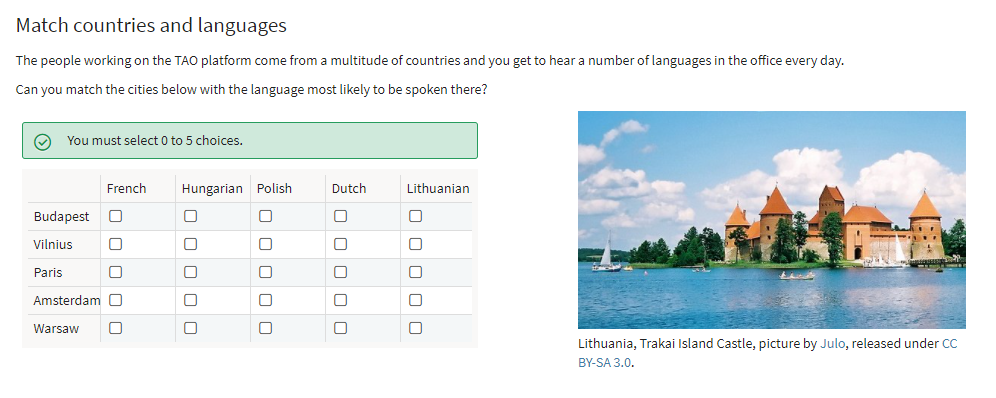The height and width of the screenshot is (398, 996).
Task: Check French for the Budapest row
Action: [x=116, y=216]
